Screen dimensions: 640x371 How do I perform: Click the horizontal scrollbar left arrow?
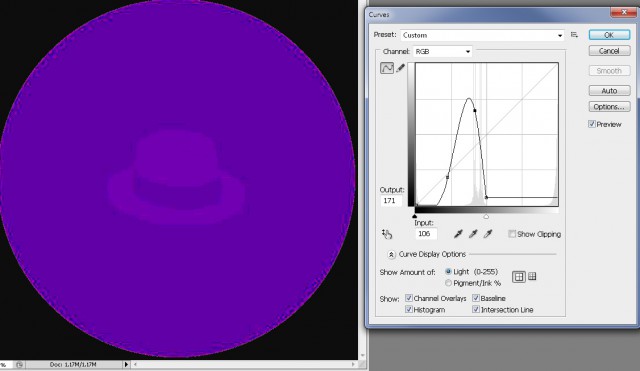[135, 364]
